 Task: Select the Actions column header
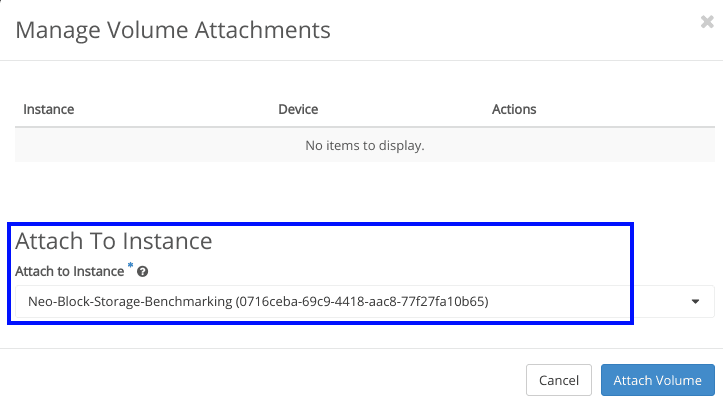(x=514, y=109)
